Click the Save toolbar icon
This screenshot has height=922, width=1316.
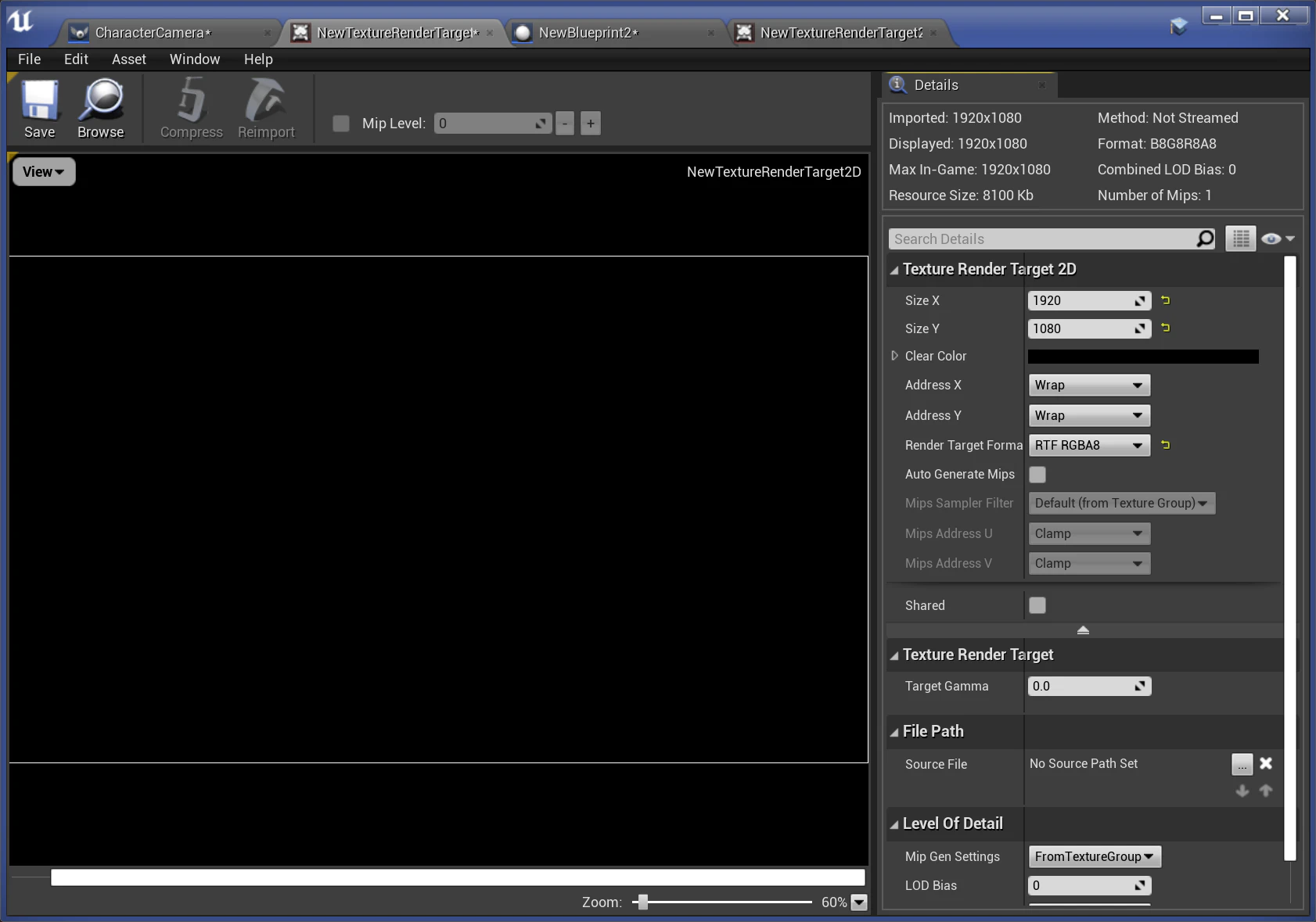click(x=39, y=109)
